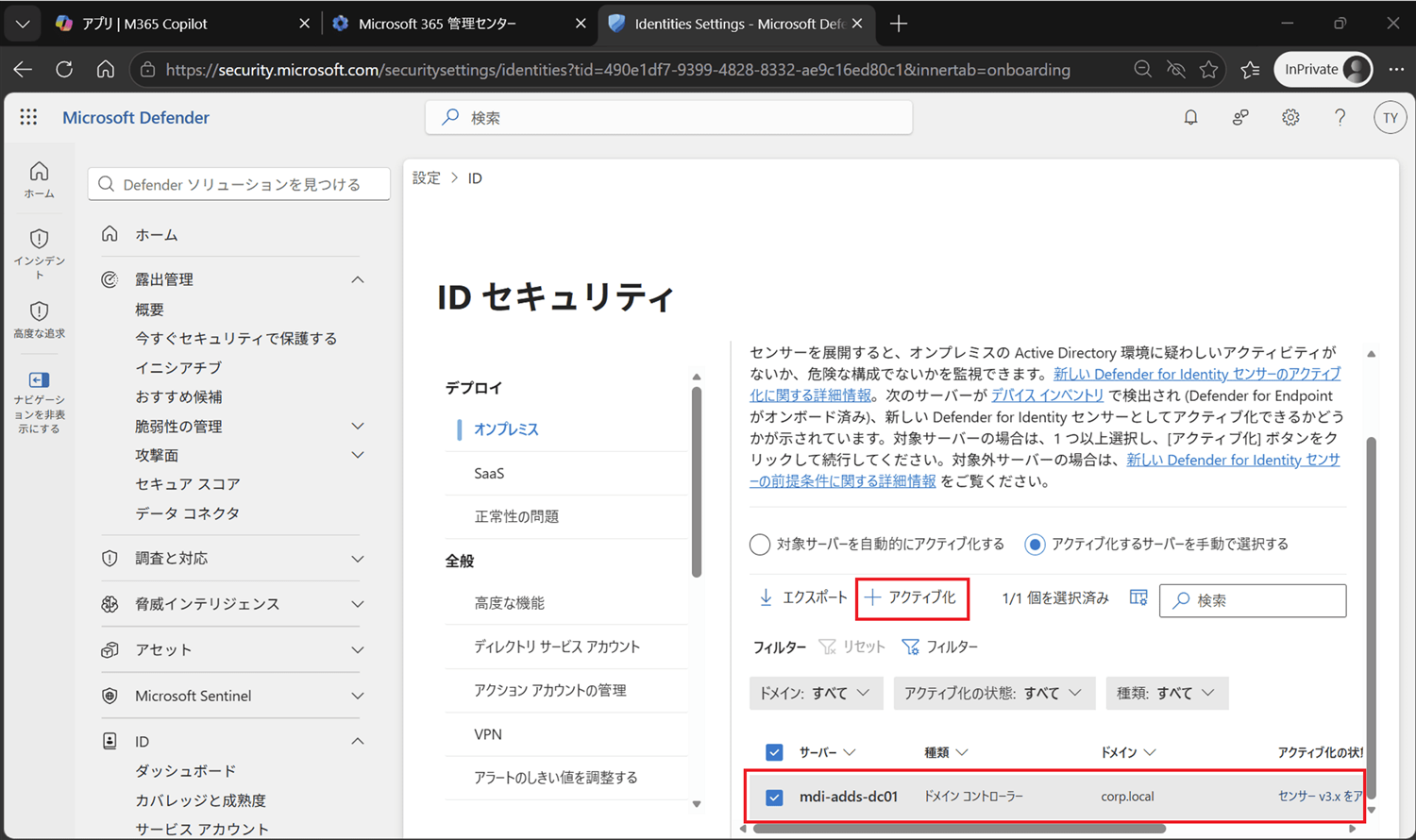Collapse the 露出管理 section

click(358, 279)
